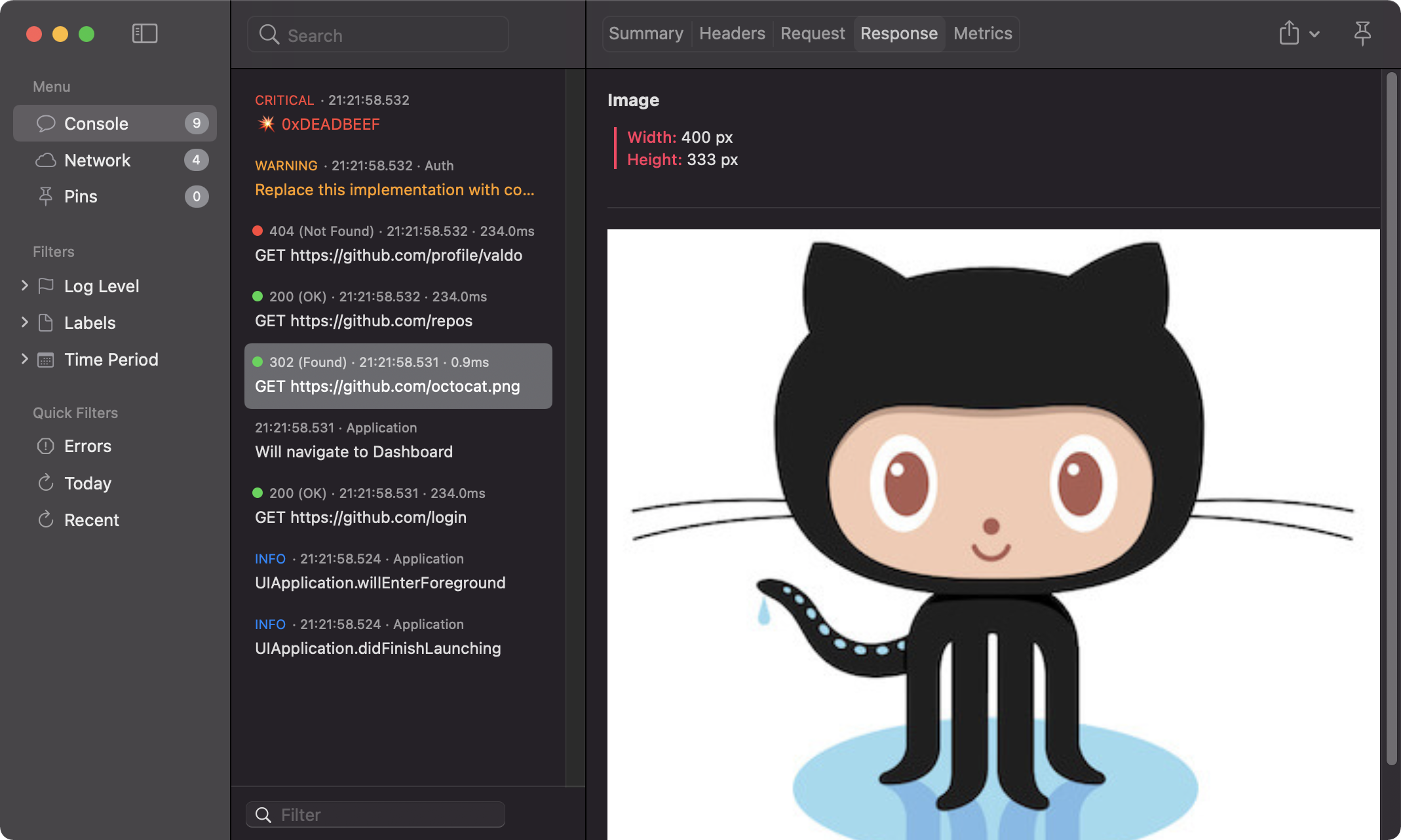The height and width of the screenshot is (840, 1401).
Task: Click green status dot on repos request
Action: pos(258,296)
